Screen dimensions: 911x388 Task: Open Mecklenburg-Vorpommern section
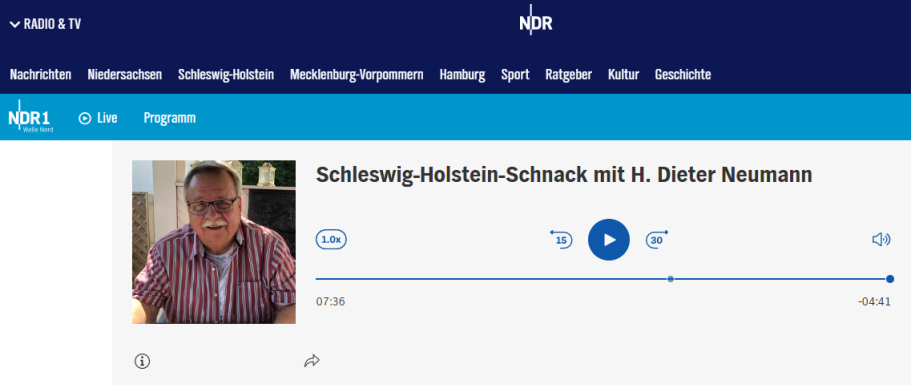tap(357, 74)
